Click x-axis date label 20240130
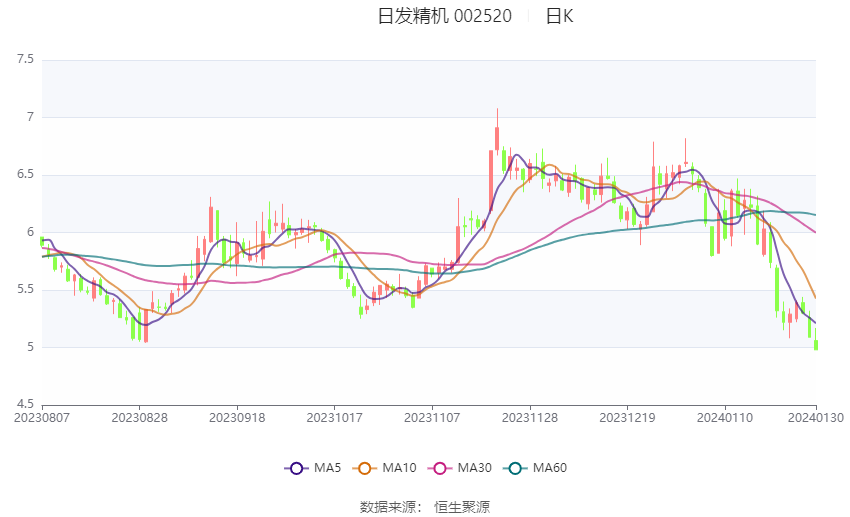The width and height of the screenshot is (850, 517). pyautogui.click(x=816, y=418)
